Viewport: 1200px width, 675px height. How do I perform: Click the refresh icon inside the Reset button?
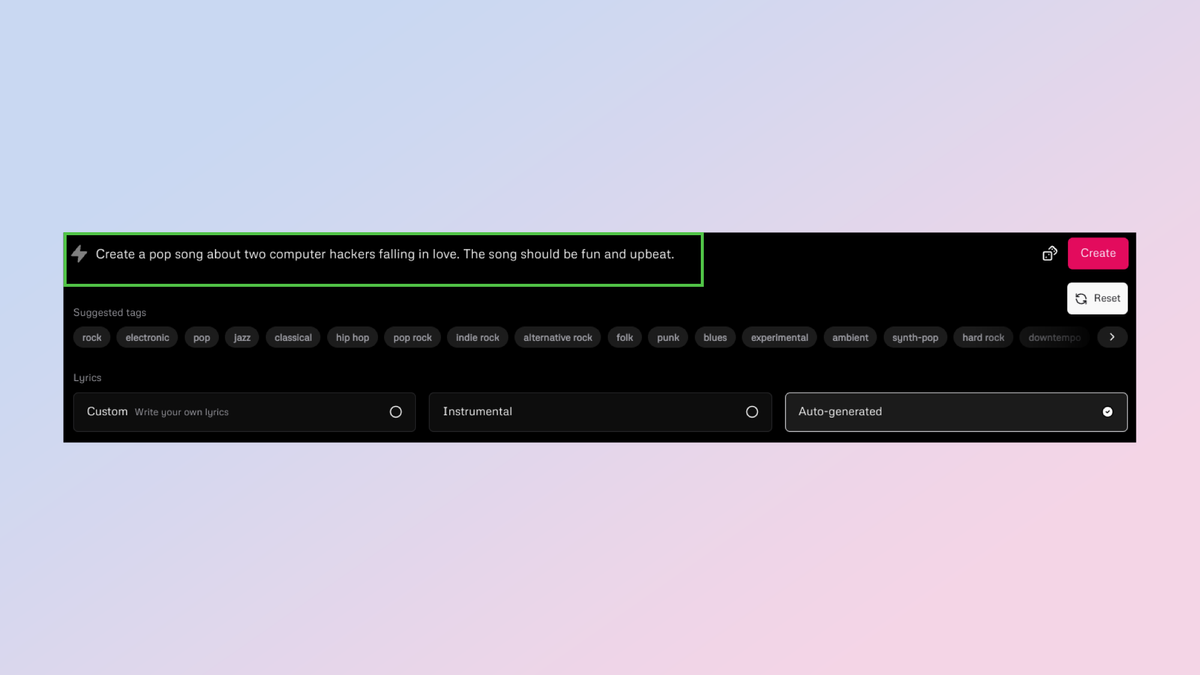(x=1081, y=298)
